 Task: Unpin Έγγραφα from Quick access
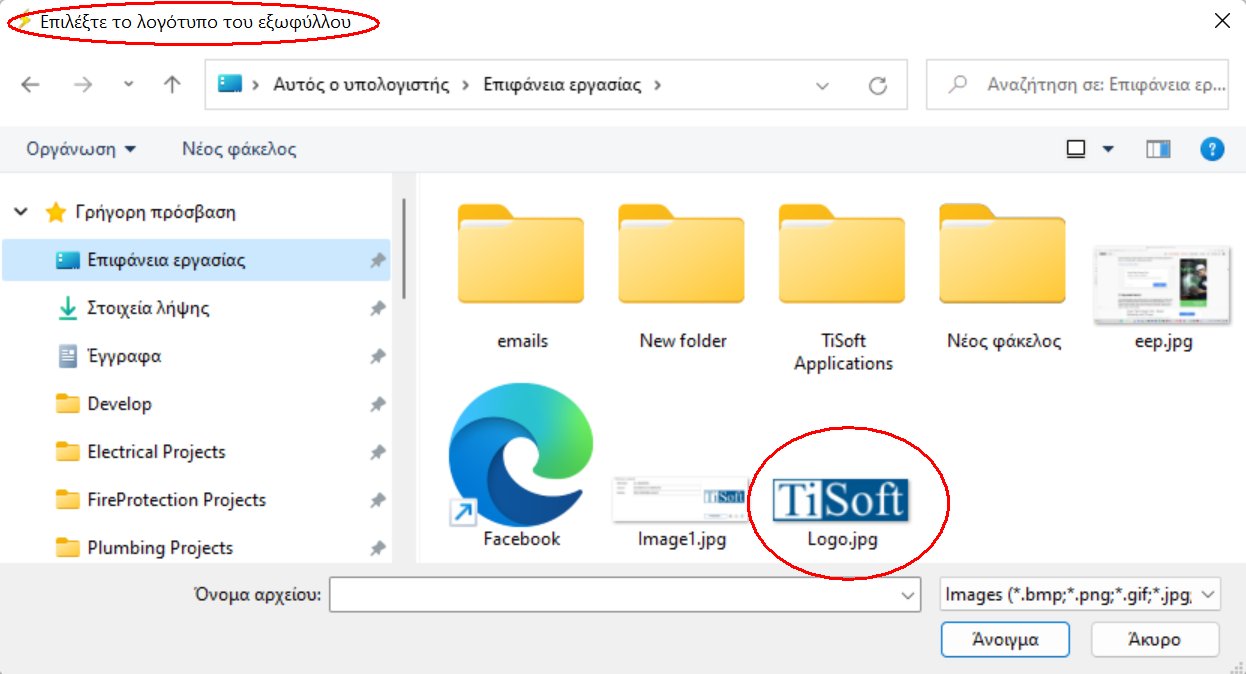pos(378,356)
